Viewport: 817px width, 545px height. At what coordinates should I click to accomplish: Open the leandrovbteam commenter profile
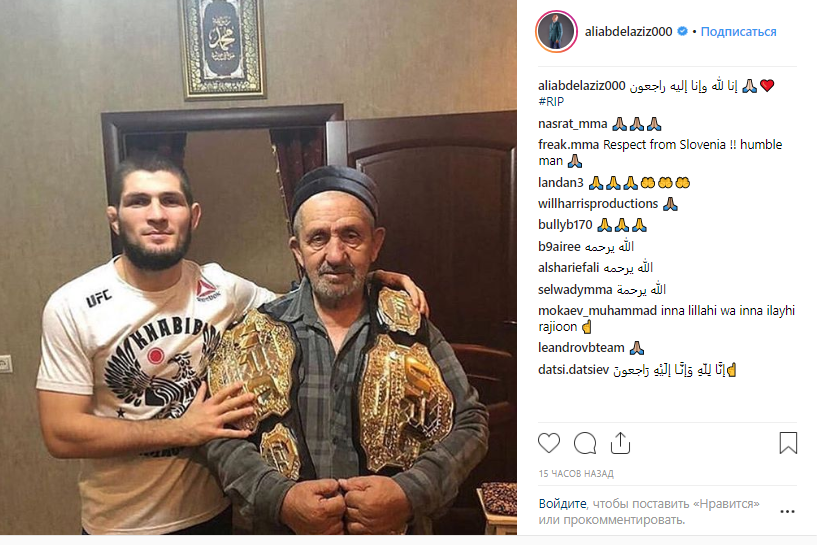pos(581,348)
